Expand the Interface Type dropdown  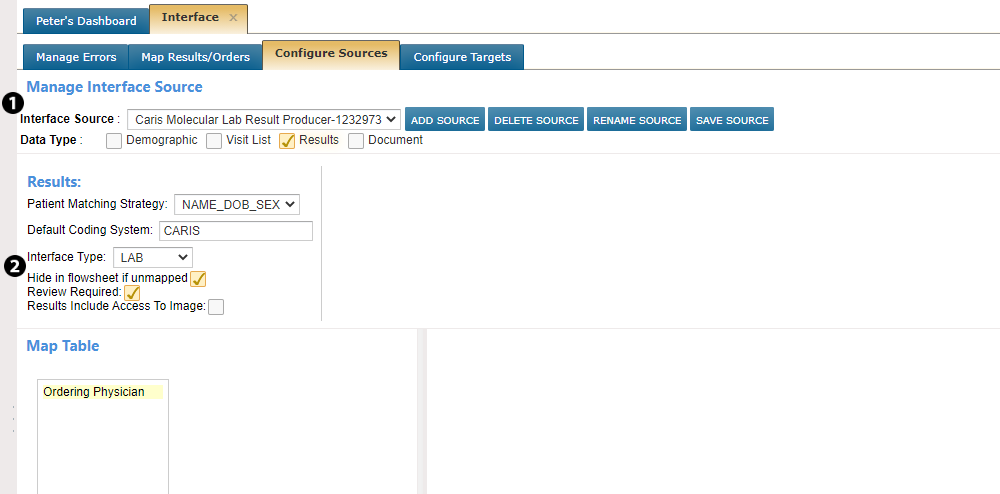[x=152, y=257]
